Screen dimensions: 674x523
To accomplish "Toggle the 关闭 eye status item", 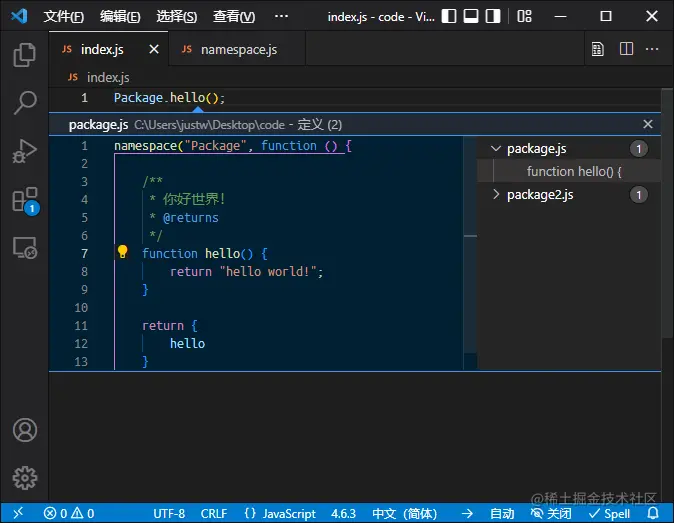I will coord(551,514).
